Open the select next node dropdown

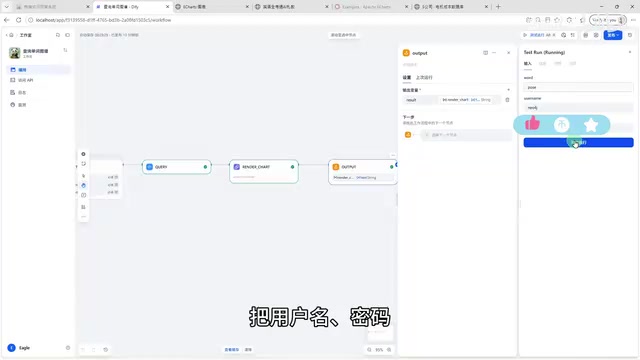[x=466, y=135]
